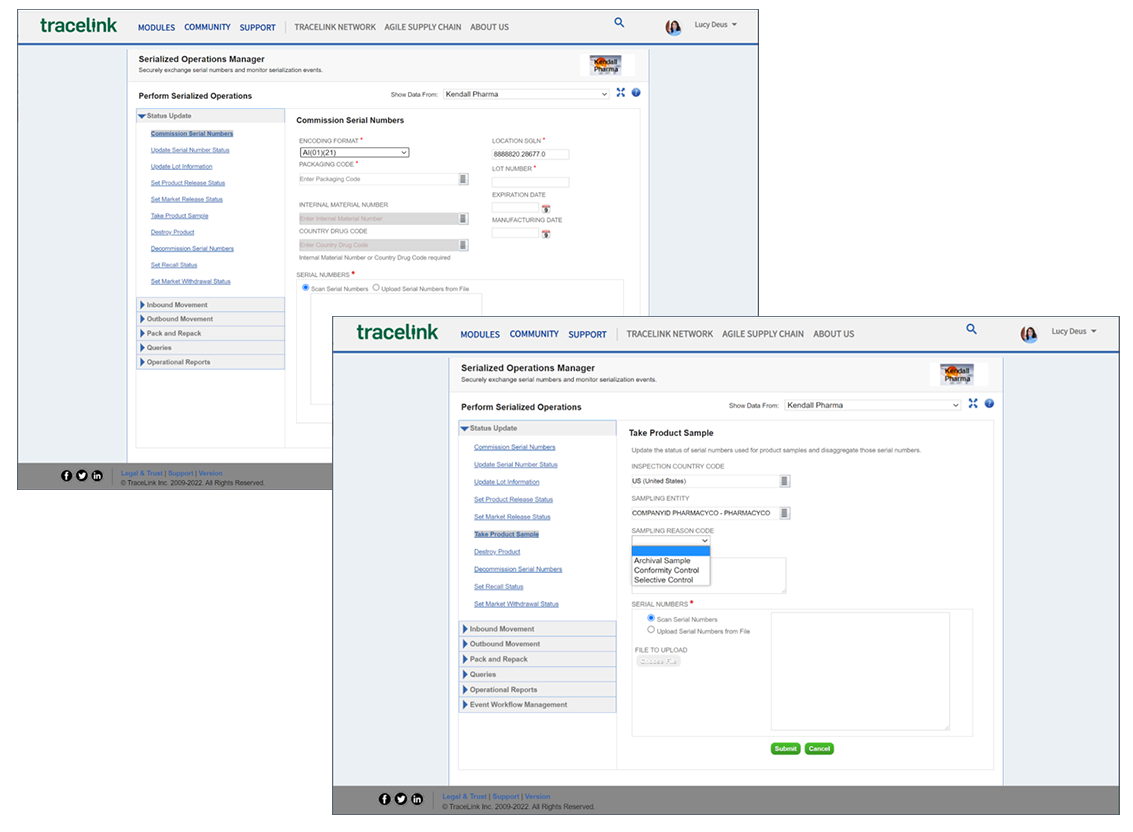Open the Packaging Code lookup icon
This screenshot has width=1133, height=832.
pos(463,179)
